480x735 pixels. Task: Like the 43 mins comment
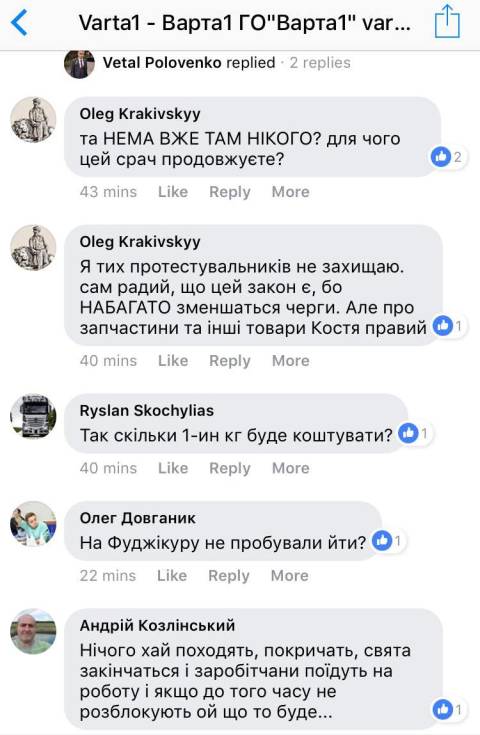pos(172,192)
